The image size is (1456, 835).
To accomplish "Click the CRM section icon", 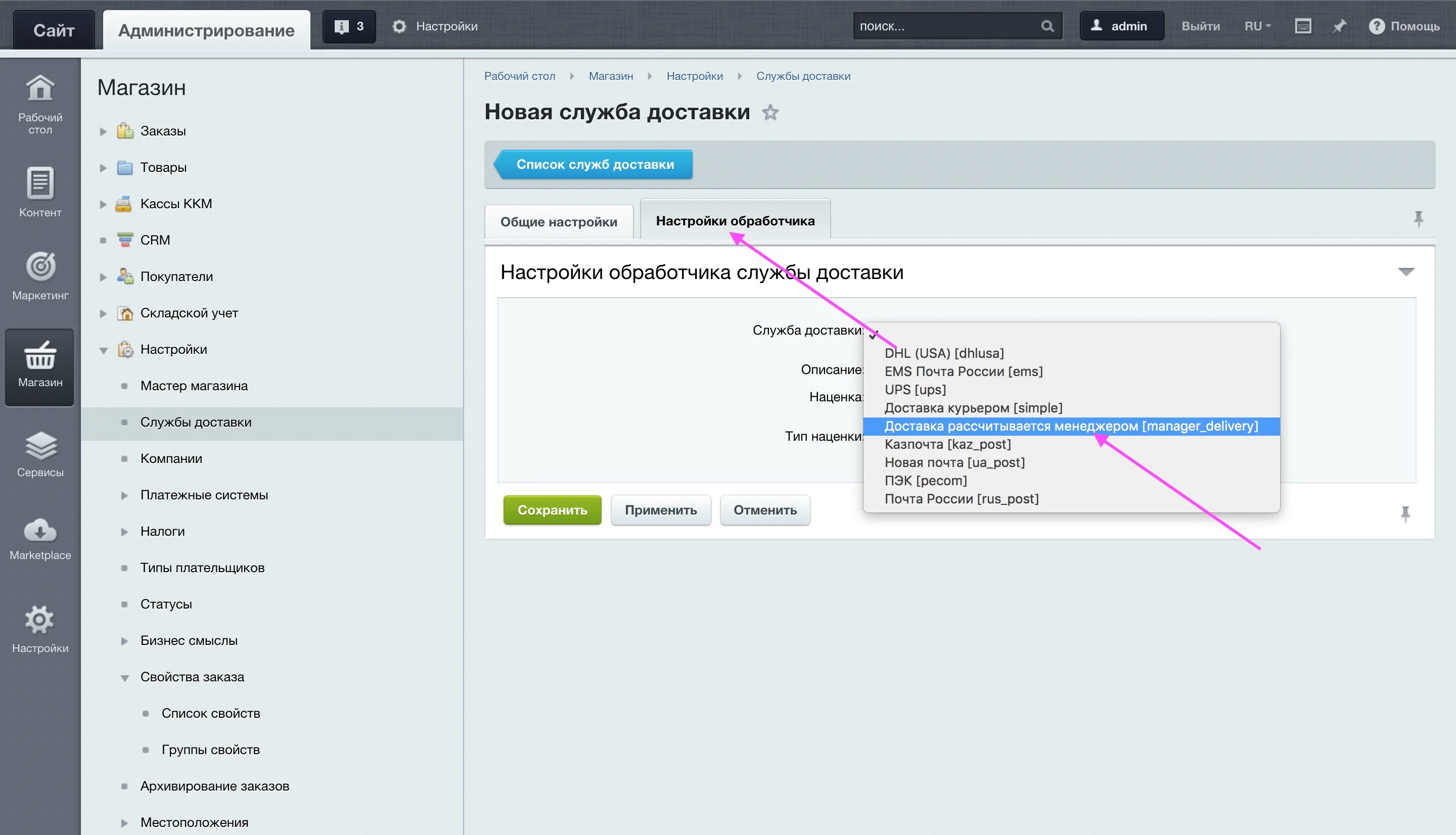I will click(x=125, y=240).
